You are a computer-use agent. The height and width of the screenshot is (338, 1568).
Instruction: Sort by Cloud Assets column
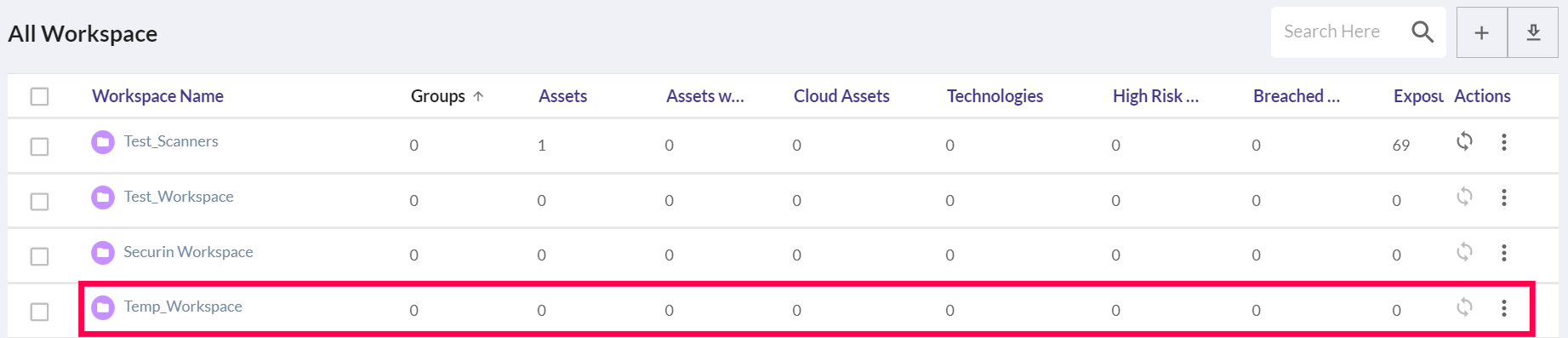(x=841, y=96)
